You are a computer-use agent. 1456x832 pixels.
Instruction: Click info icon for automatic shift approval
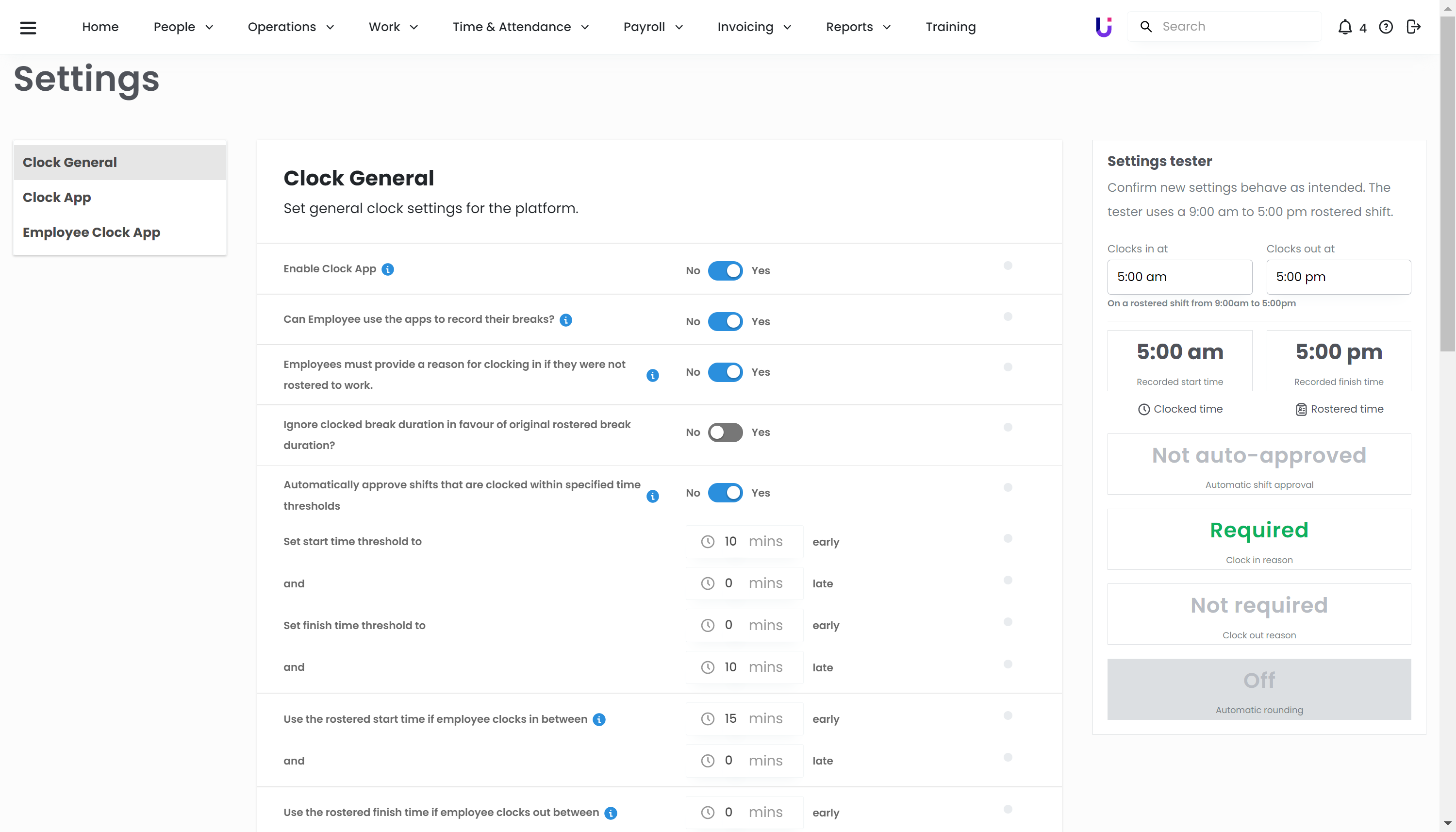pyautogui.click(x=652, y=496)
